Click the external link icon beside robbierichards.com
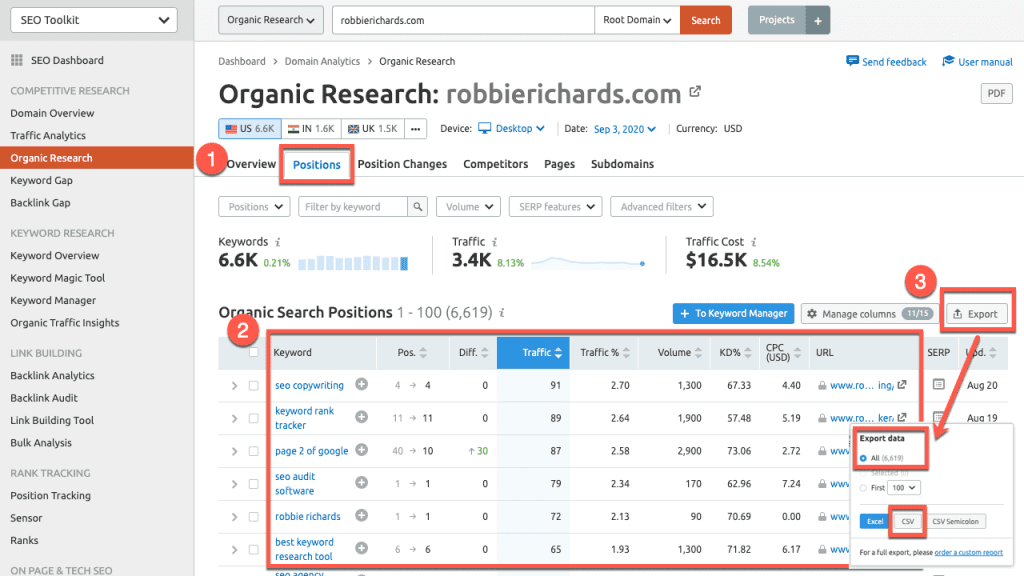This screenshot has height=576, width=1024. [x=695, y=93]
